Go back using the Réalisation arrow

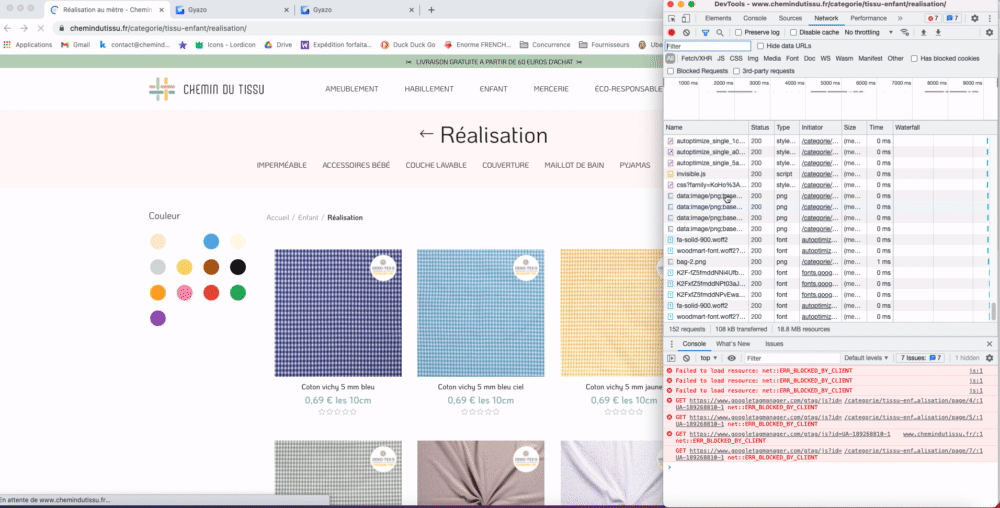426,134
